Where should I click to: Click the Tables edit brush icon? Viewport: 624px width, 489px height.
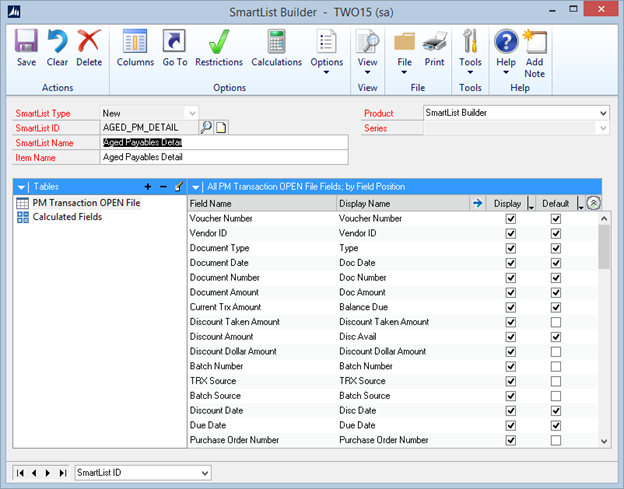pos(179,186)
